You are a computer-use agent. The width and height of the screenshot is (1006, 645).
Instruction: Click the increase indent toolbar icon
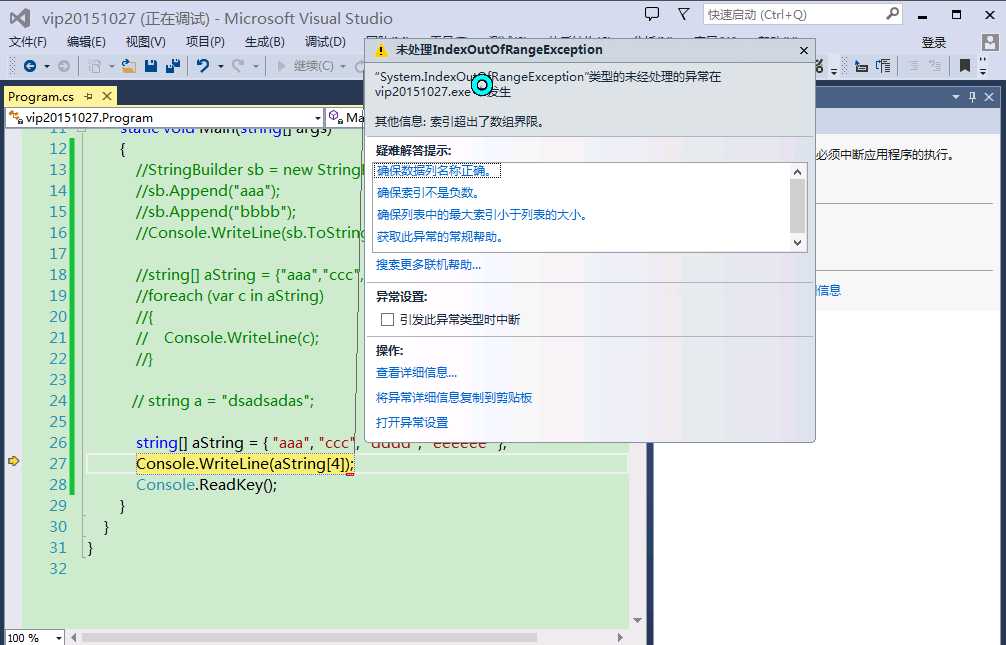[935, 65]
